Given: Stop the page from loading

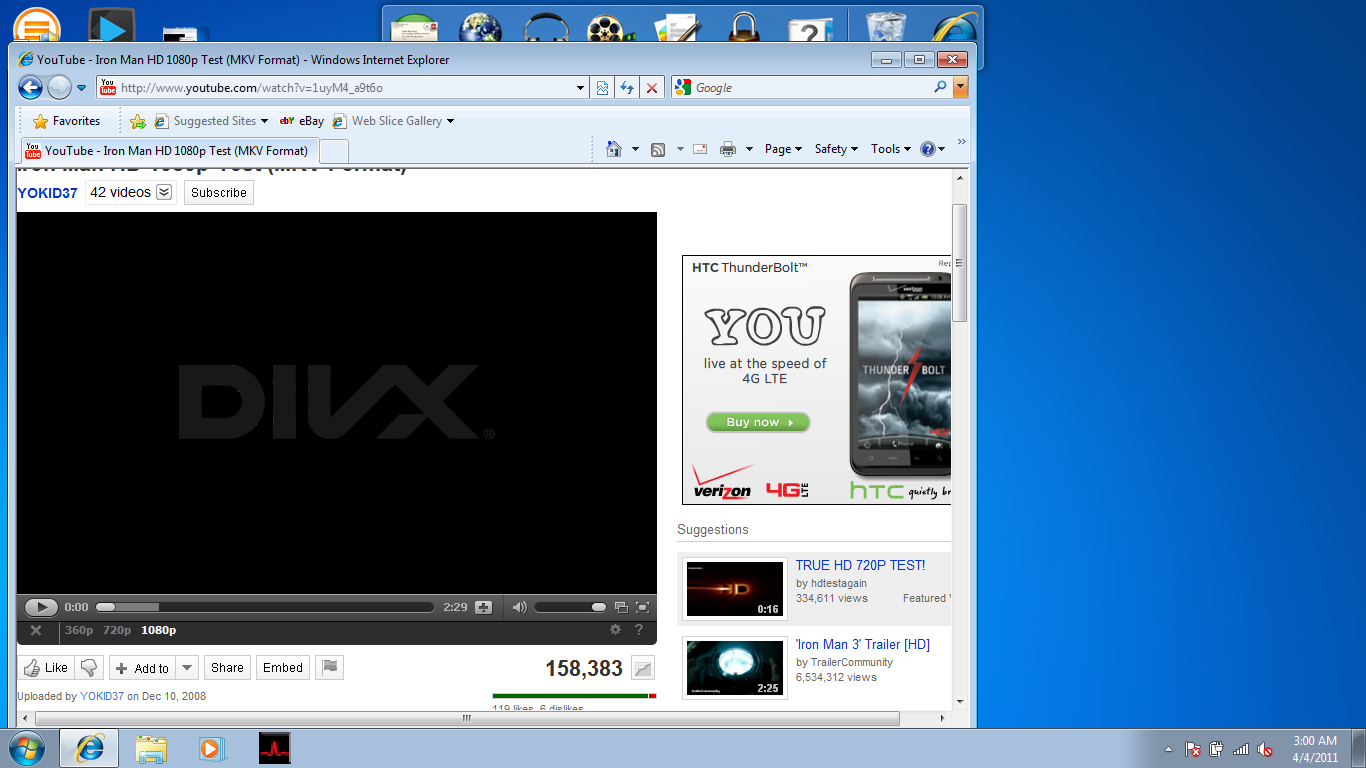Looking at the screenshot, I should pyautogui.click(x=652, y=88).
